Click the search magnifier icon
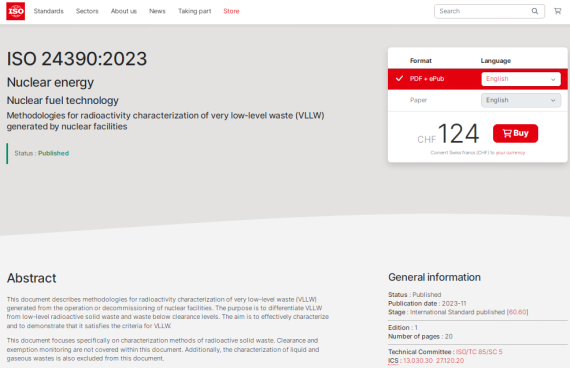The image size is (570, 368). coord(535,11)
